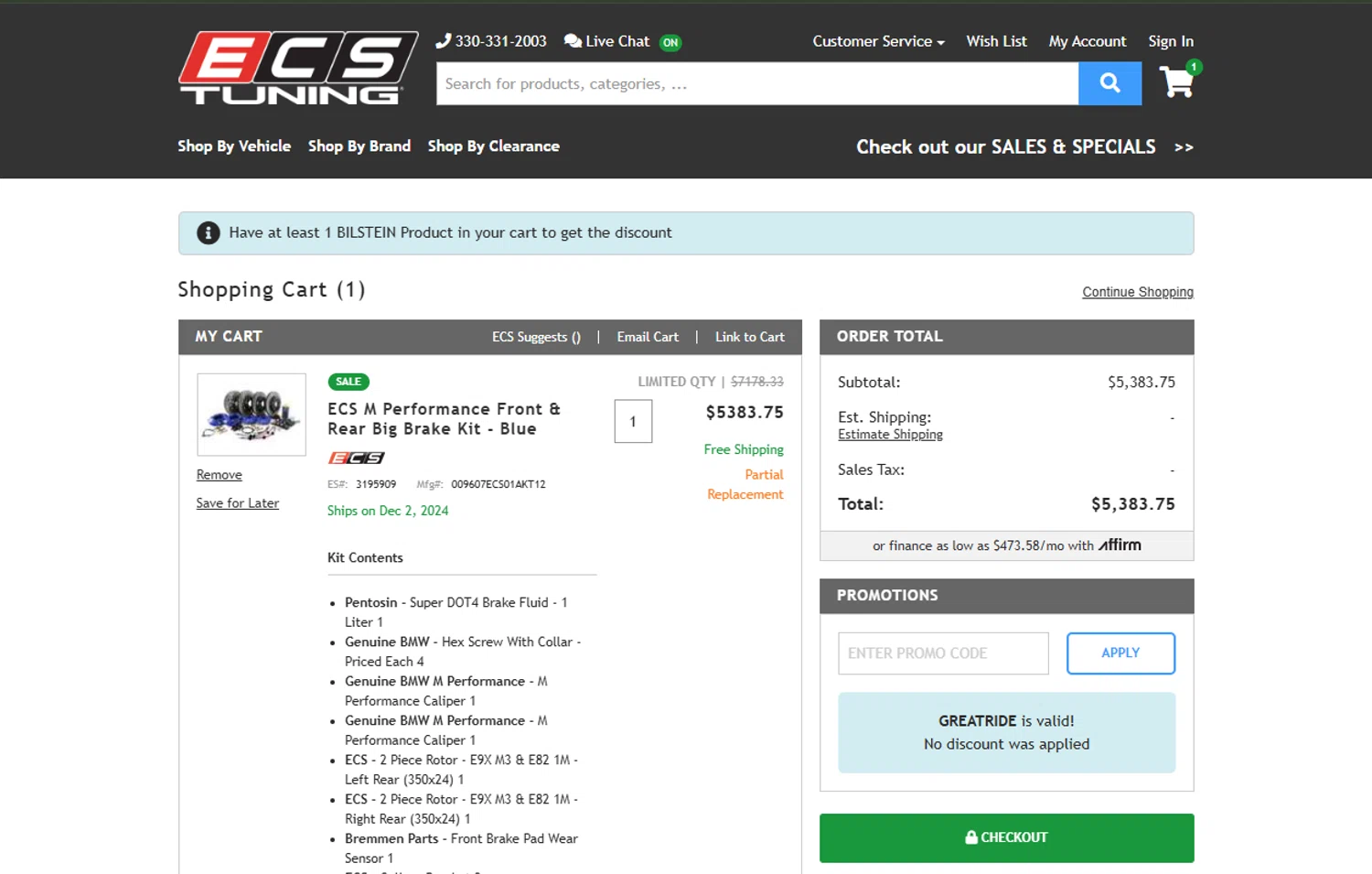The height and width of the screenshot is (874, 1372).
Task: Open ECS M Performance Brake Kit title
Action: point(444,418)
